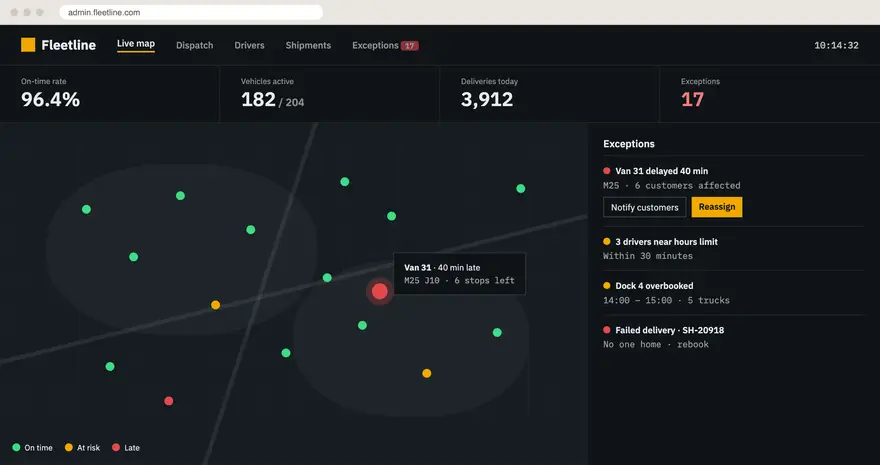Click the orange at-risk dot on the diagonal road
The image size is (880, 465).
[216, 305]
